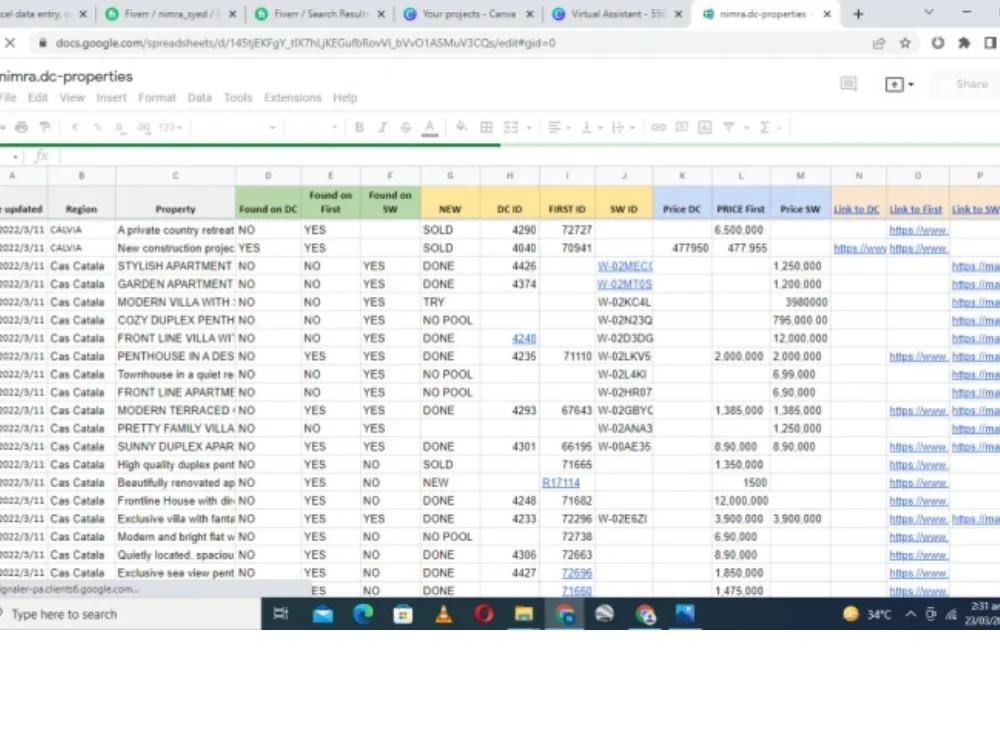Screen dimensions: 1000x750
Task: Click the Borders icon
Action: pyautogui.click(x=486, y=127)
